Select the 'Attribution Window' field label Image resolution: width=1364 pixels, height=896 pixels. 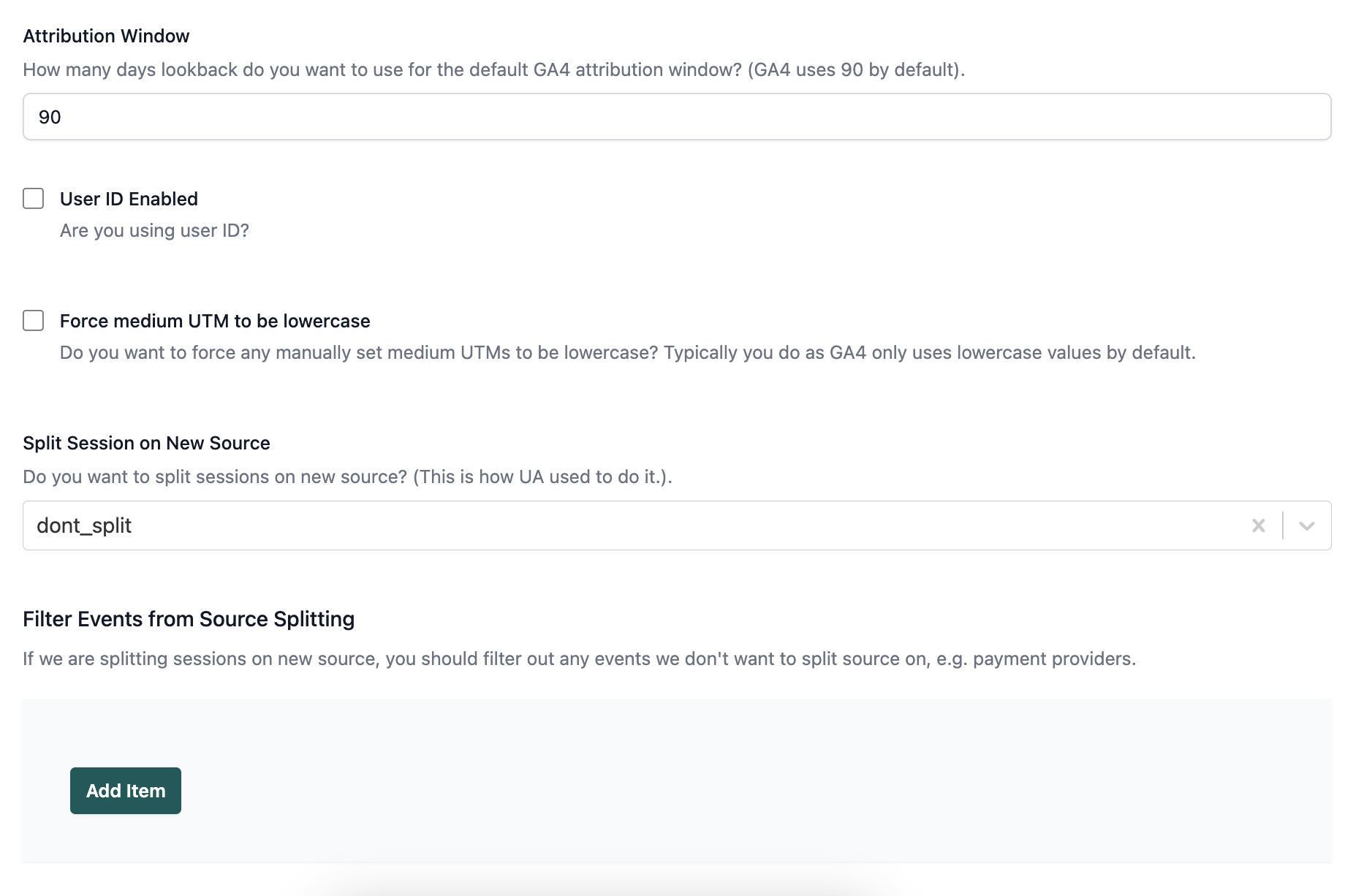[106, 36]
